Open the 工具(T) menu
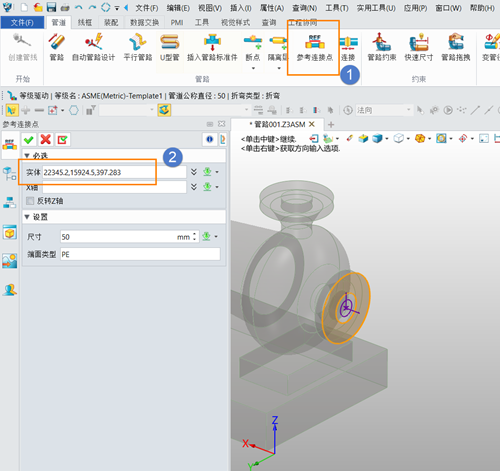This screenshot has height=471, width=500. (337, 8)
